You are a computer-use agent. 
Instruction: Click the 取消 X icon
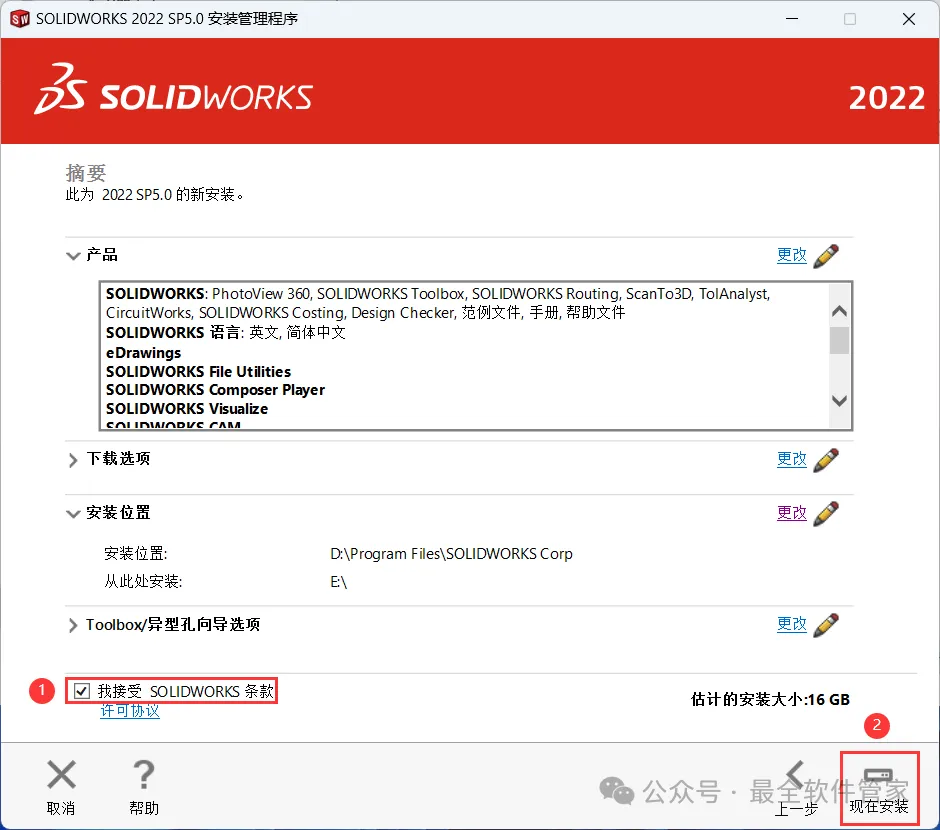(61, 774)
